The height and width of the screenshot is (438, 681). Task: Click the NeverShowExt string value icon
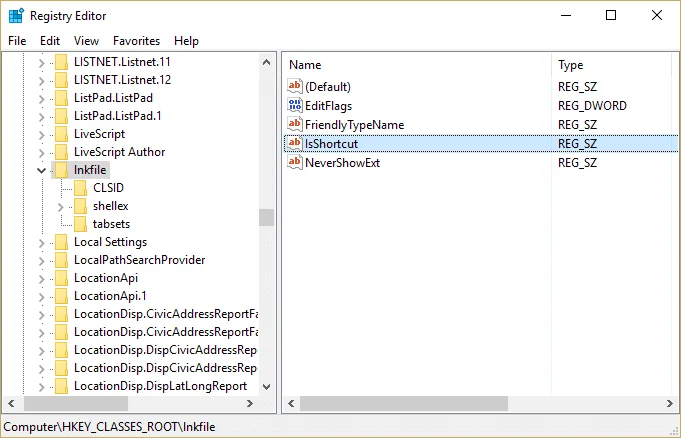click(x=294, y=163)
